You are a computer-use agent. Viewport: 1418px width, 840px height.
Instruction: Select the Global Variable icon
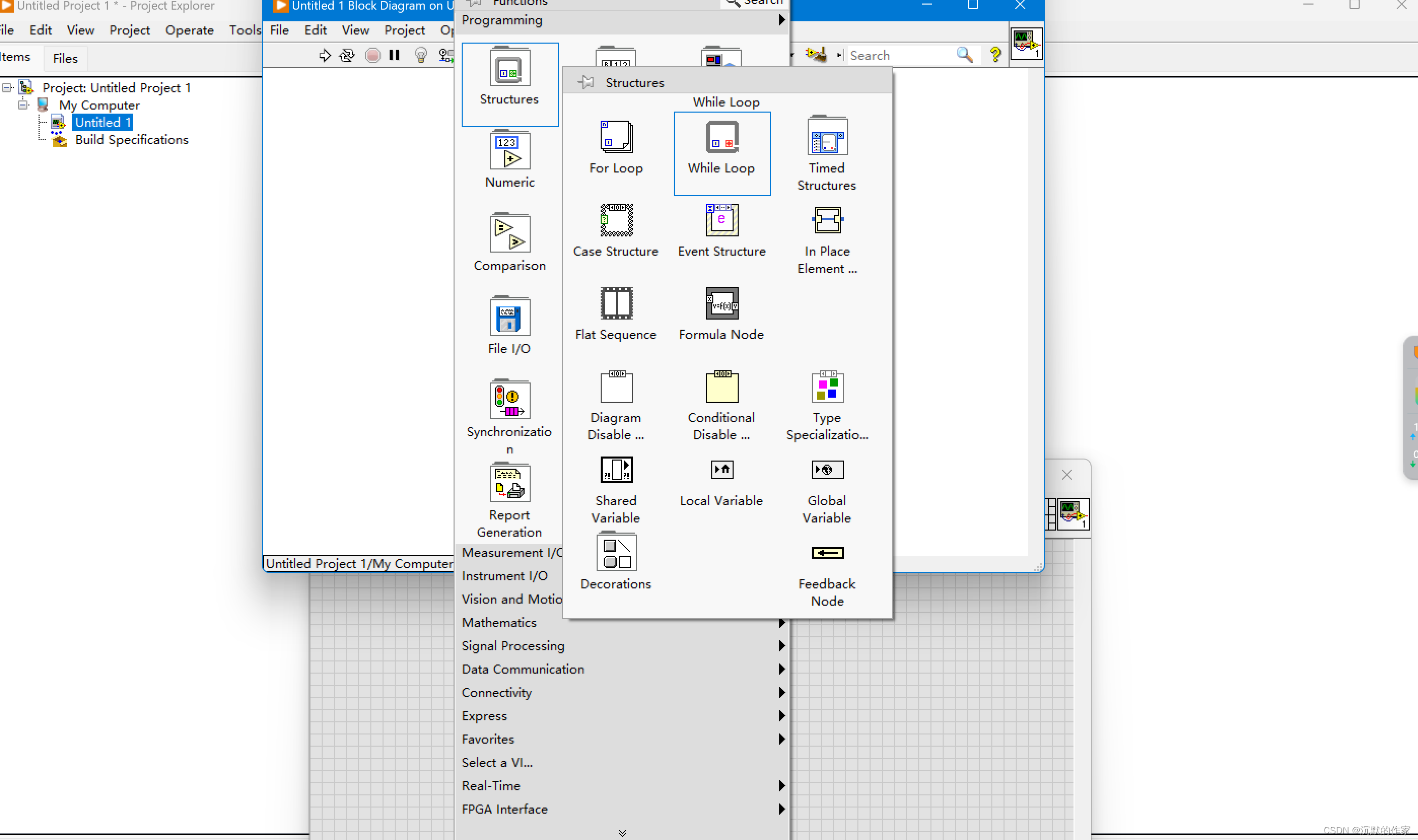[x=827, y=470]
